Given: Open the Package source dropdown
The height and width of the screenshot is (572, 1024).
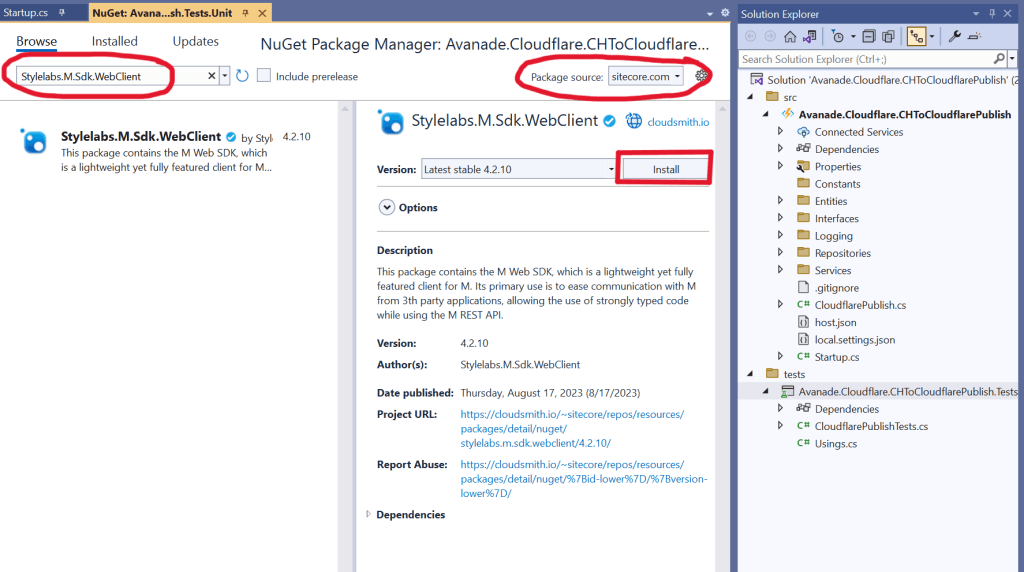Looking at the screenshot, I should (x=646, y=76).
